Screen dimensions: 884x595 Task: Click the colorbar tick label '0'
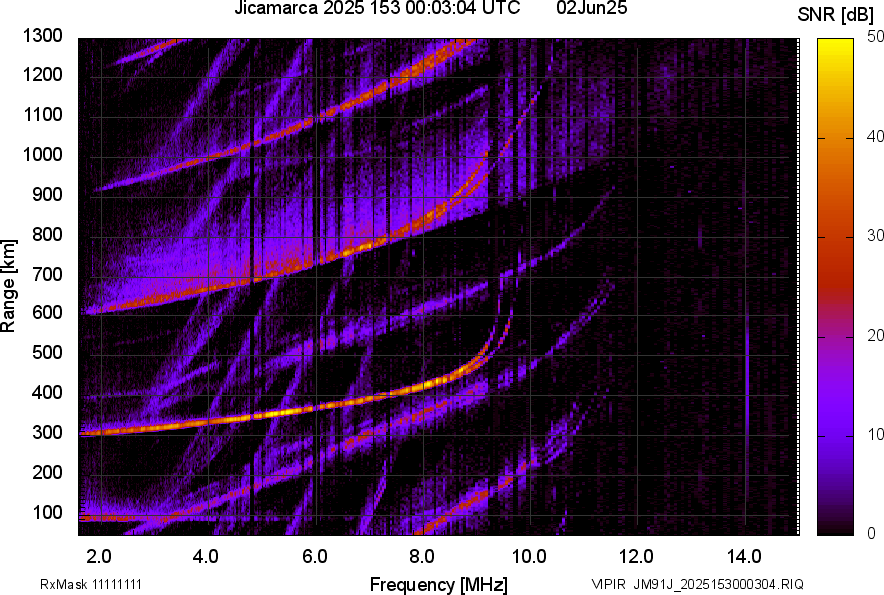(x=872, y=533)
